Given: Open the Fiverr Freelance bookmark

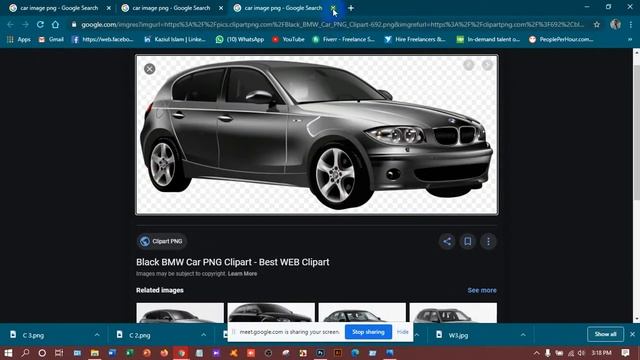Looking at the screenshot, I should click(x=343, y=39).
